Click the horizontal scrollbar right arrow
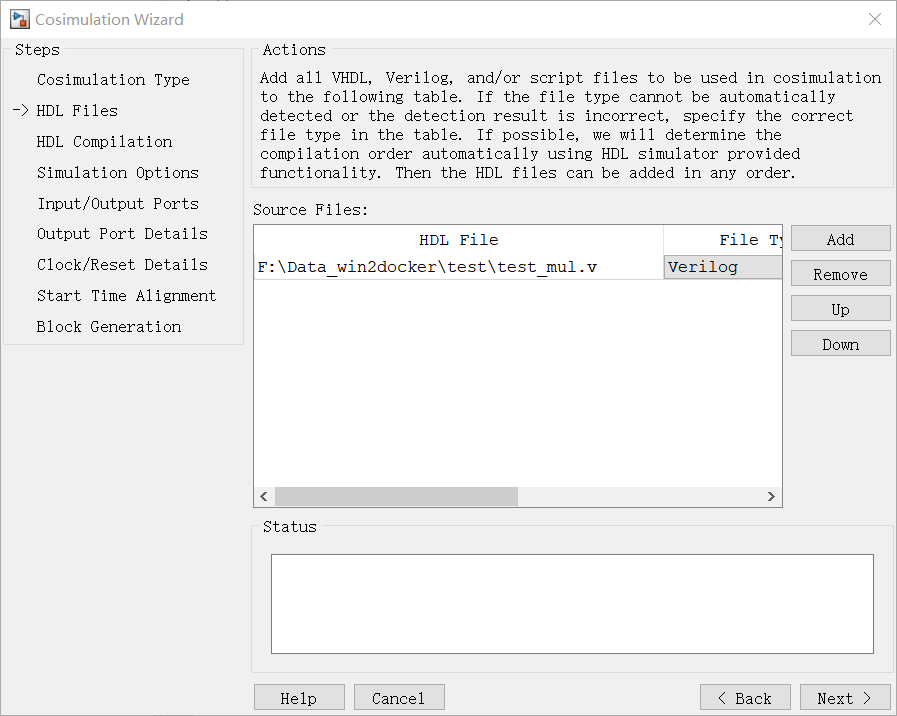Image resolution: width=897 pixels, height=716 pixels. [771, 496]
